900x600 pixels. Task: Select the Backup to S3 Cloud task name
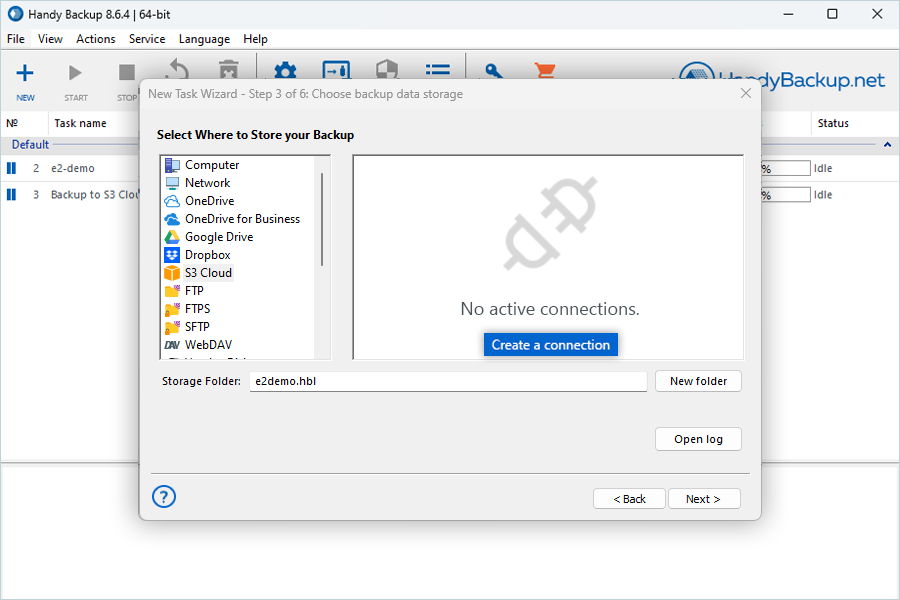95,195
